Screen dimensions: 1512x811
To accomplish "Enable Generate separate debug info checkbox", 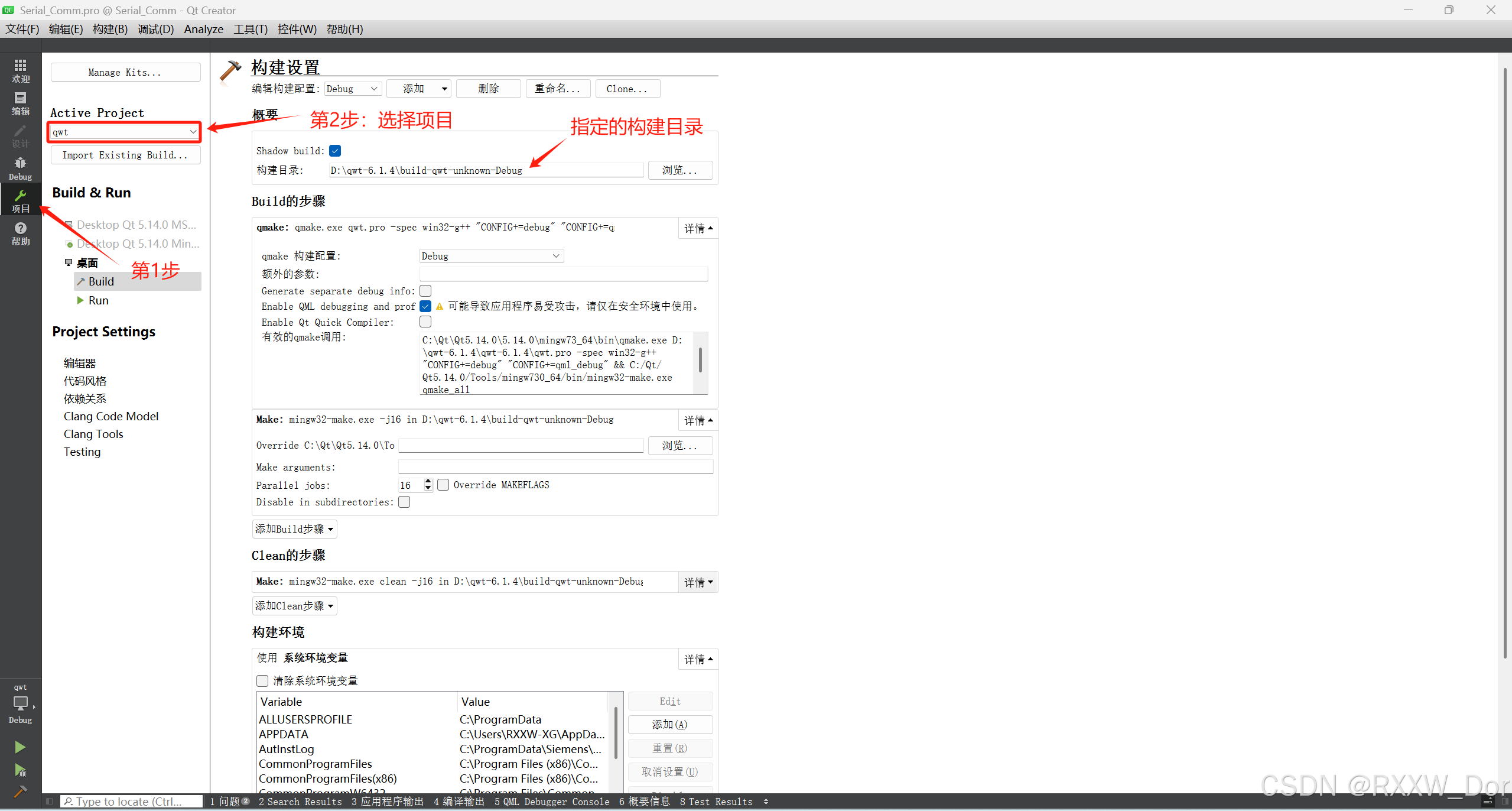I will click(425, 291).
